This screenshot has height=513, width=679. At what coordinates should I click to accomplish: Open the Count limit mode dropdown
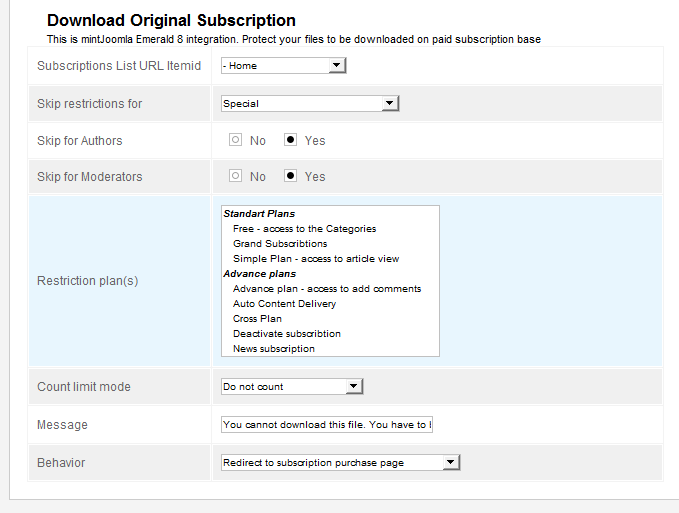[291, 387]
